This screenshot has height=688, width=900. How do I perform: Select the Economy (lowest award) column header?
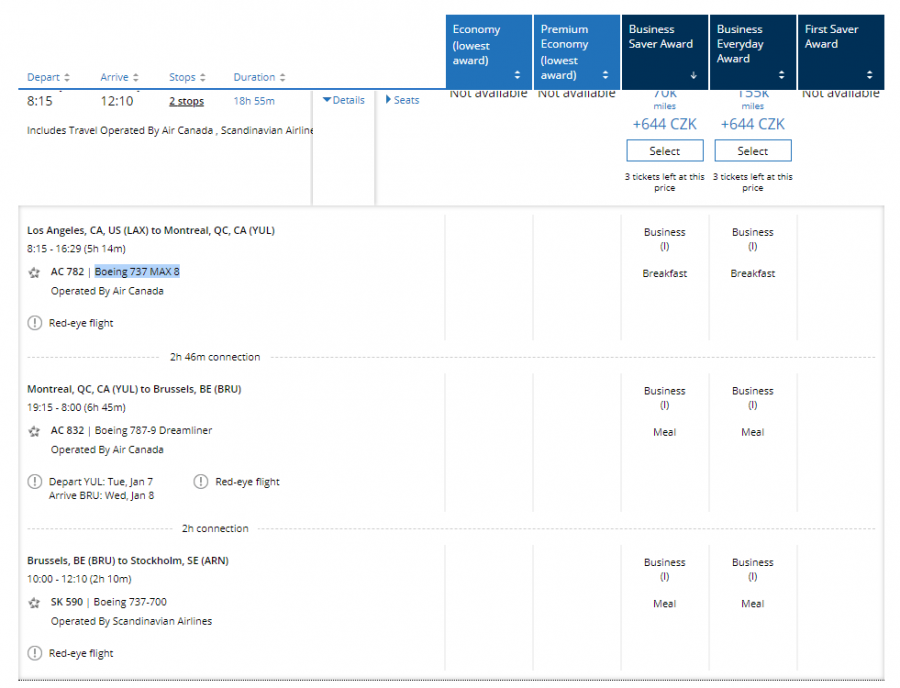click(487, 52)
